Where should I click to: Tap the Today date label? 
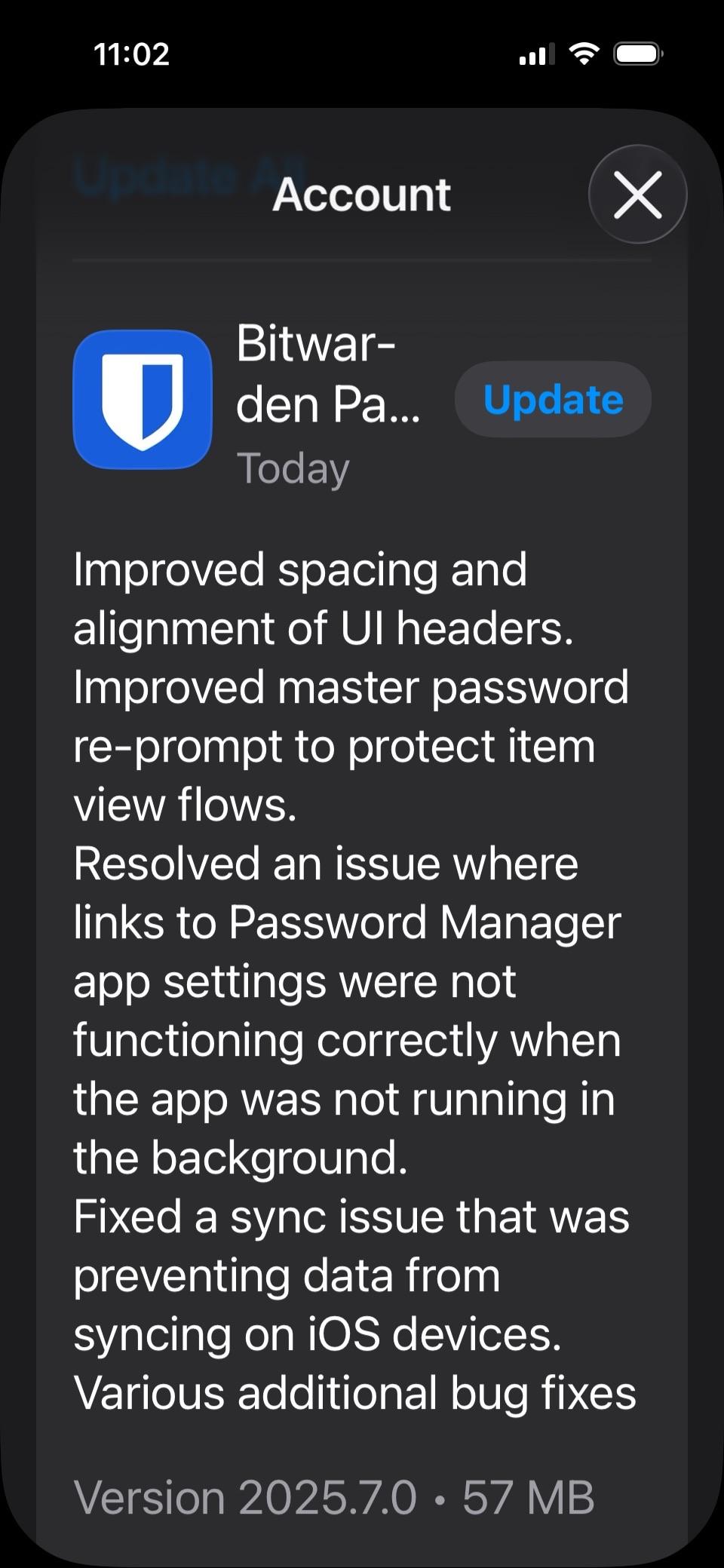[293, 469]
